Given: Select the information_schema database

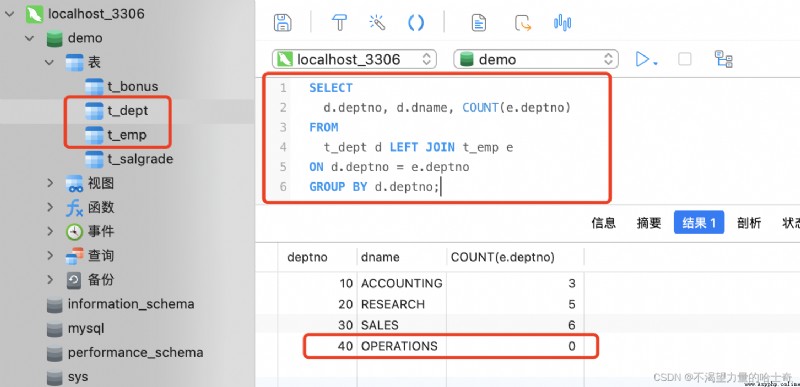Looking at the screenshot, I should [131, 304].
